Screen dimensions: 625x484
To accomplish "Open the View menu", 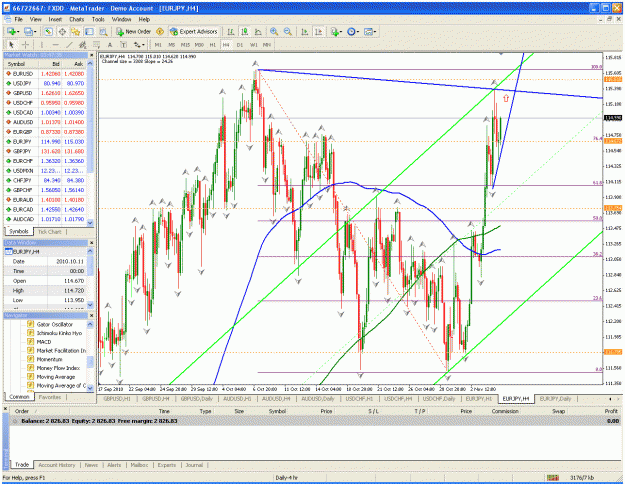I will tap(35, 19).
